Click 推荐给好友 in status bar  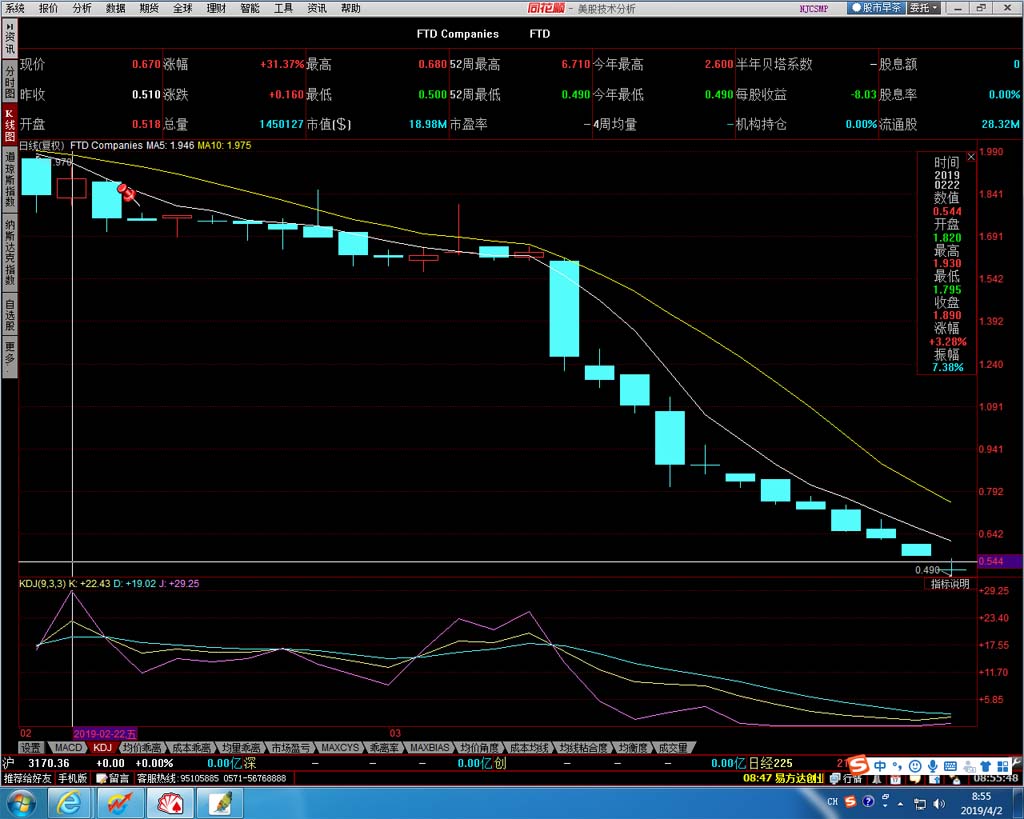pos(27,779)
